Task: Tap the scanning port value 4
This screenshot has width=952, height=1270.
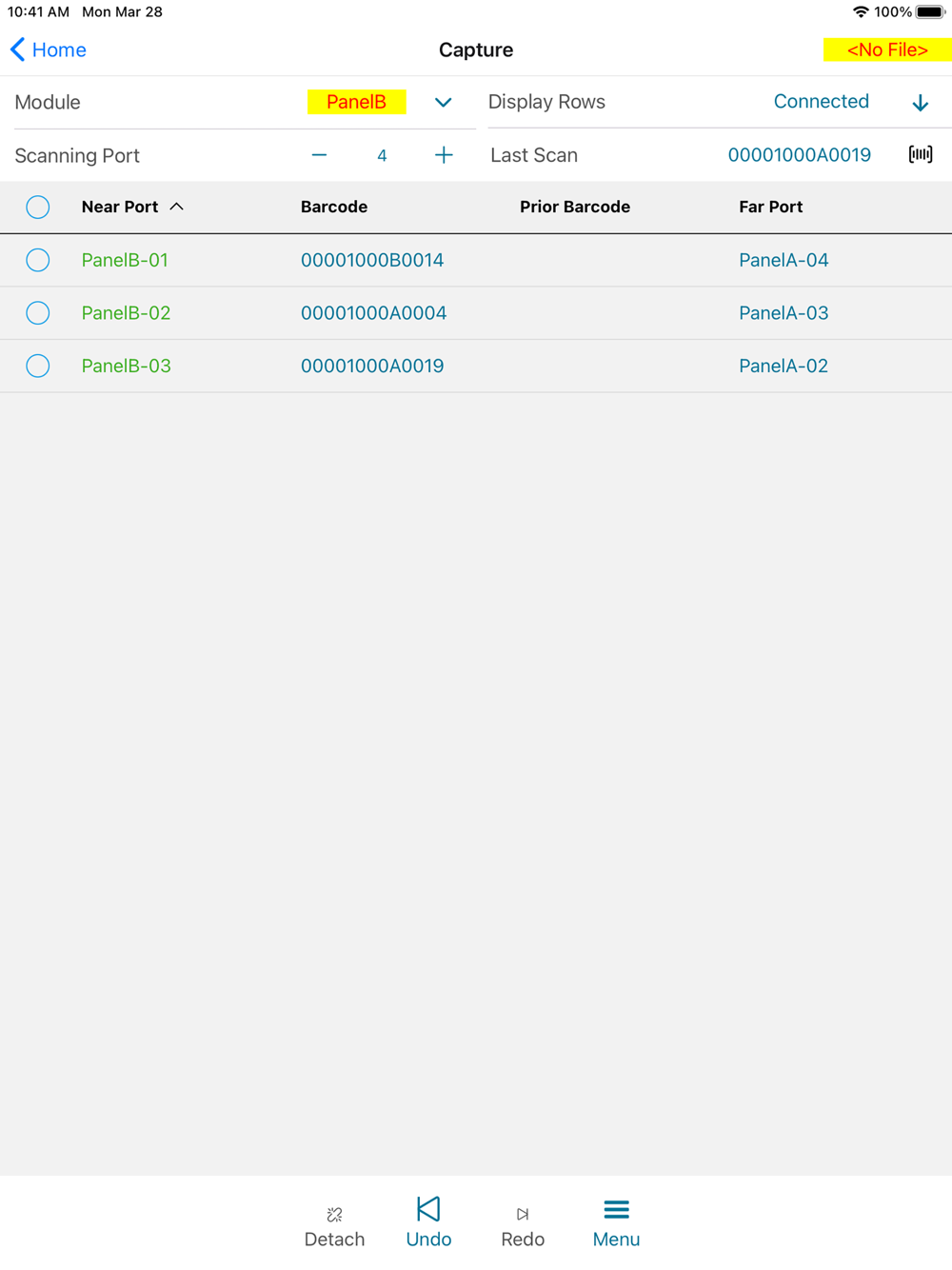Action: (x=382, y=155)
